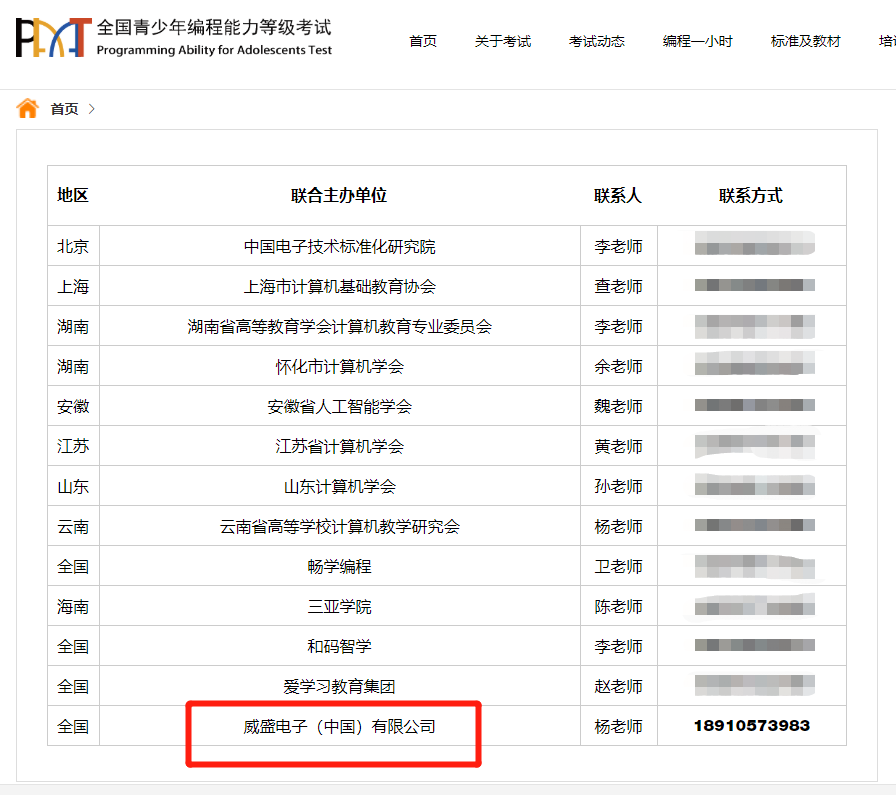The image size is (896, 795).
Task: Open 标准及教材 navigation item
Action: click(805, 41)
